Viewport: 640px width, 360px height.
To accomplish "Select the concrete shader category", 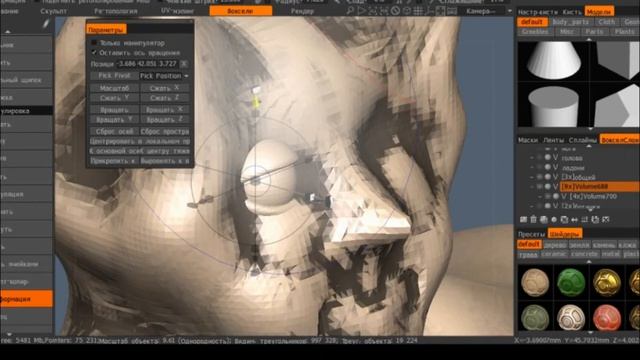I will pyautogui.click(x=584, y=254).
